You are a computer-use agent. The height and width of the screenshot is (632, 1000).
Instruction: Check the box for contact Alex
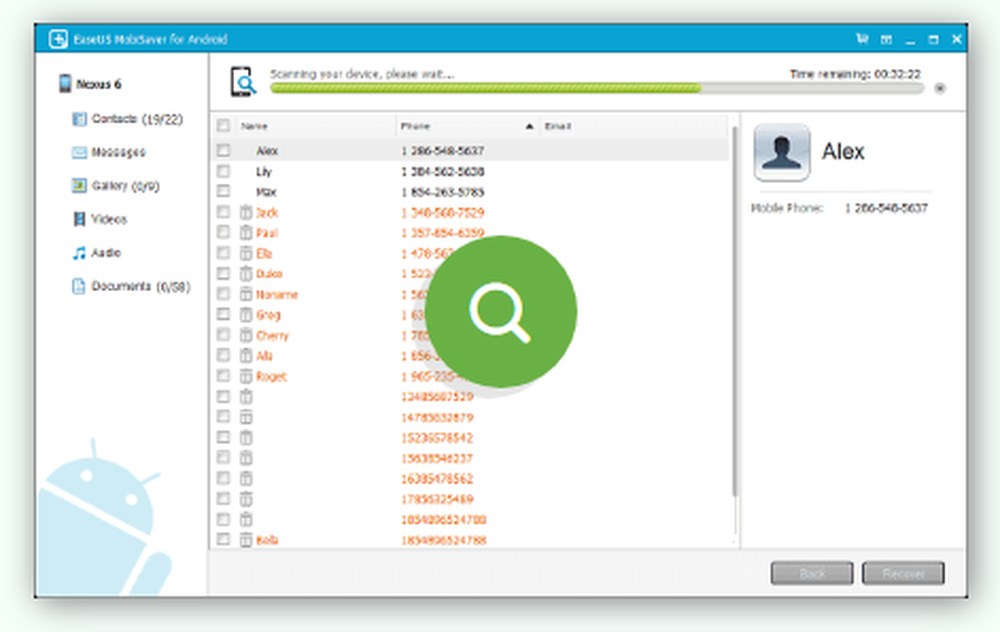click(x=223, y=151)
